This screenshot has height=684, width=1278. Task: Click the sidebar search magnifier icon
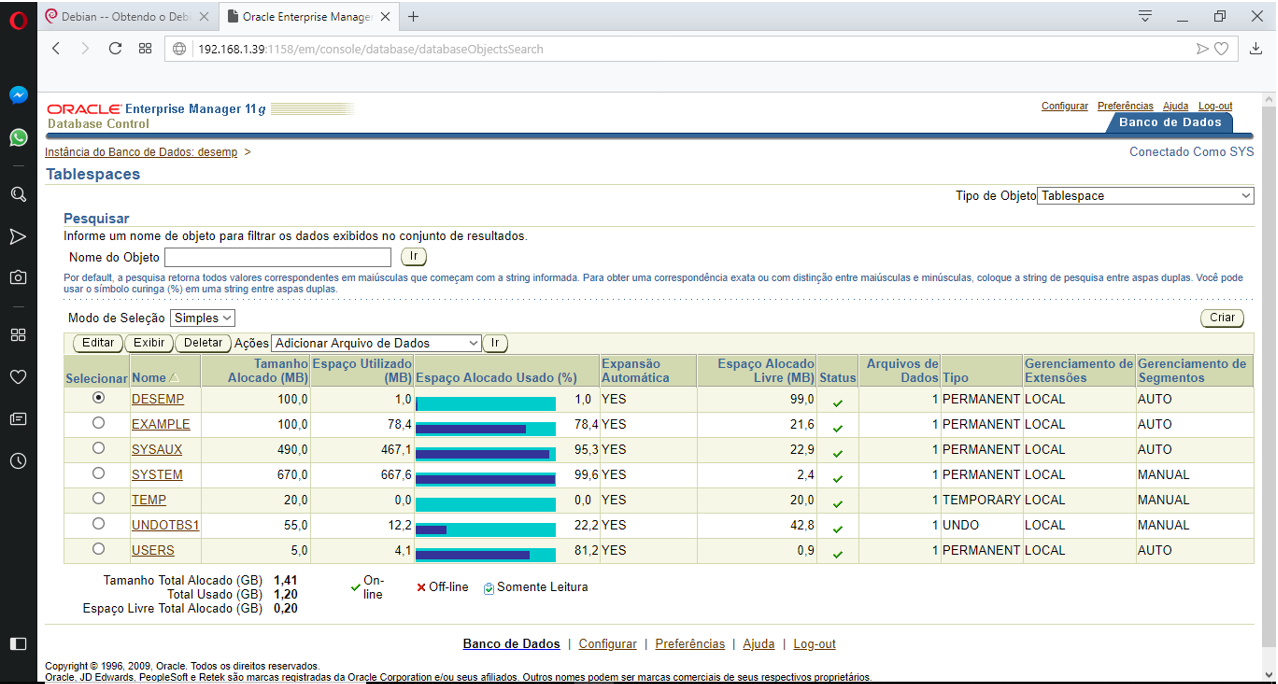(18, 194)
